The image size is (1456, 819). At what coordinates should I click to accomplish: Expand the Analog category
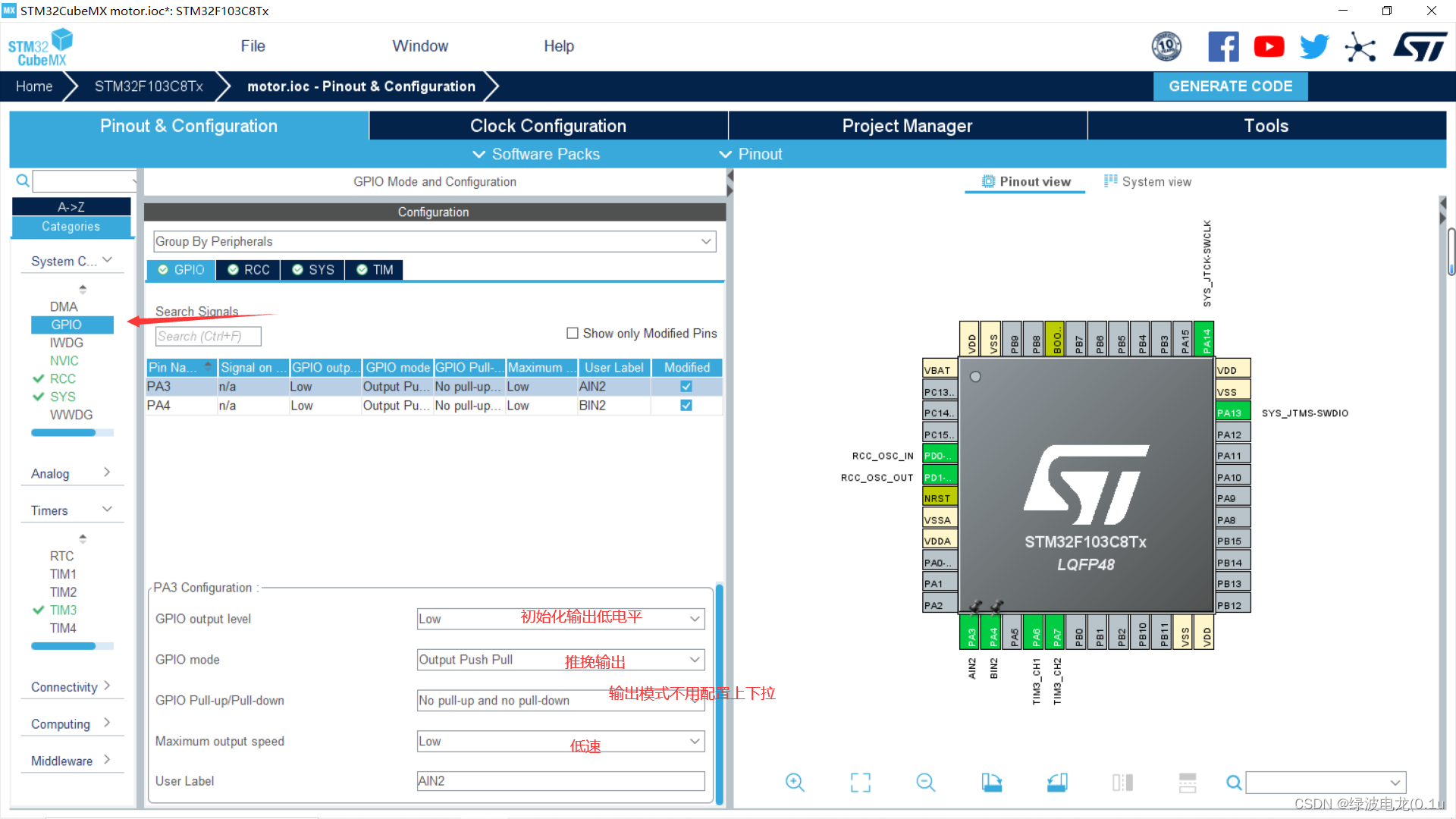click(x=71, y=473)
